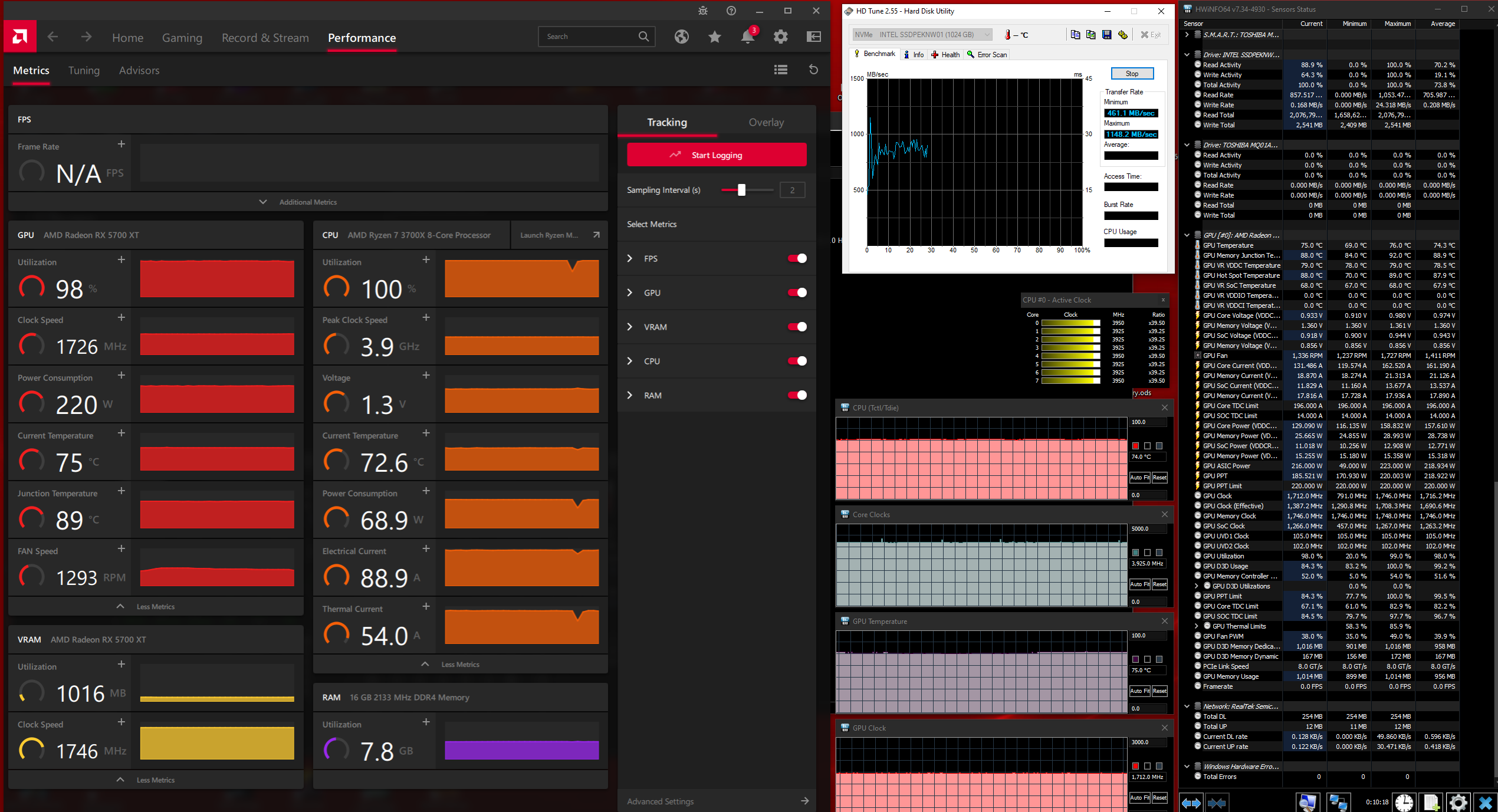Click the favorites star icon
This screenshot has width=1498, height=812.
715,37
